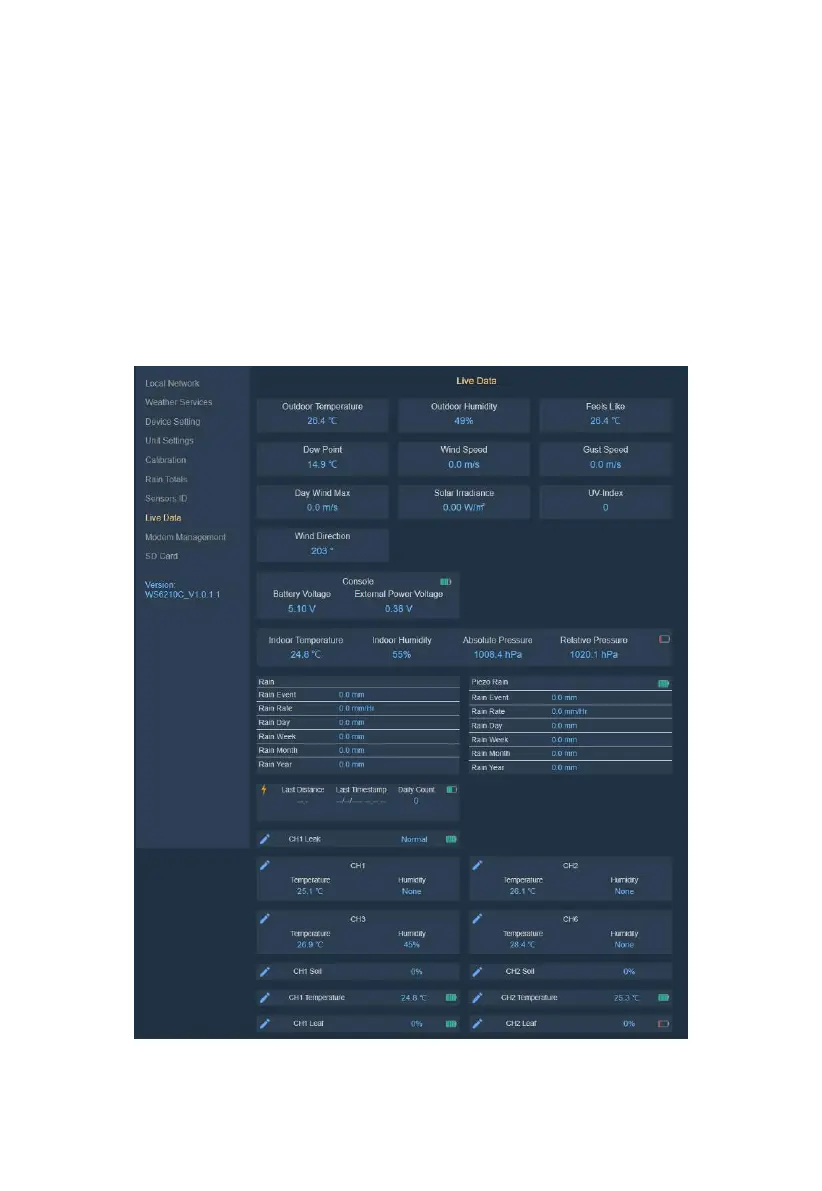Click the CH2 Temperature battery icon
822x1191 pixels.
coord(663,997)
